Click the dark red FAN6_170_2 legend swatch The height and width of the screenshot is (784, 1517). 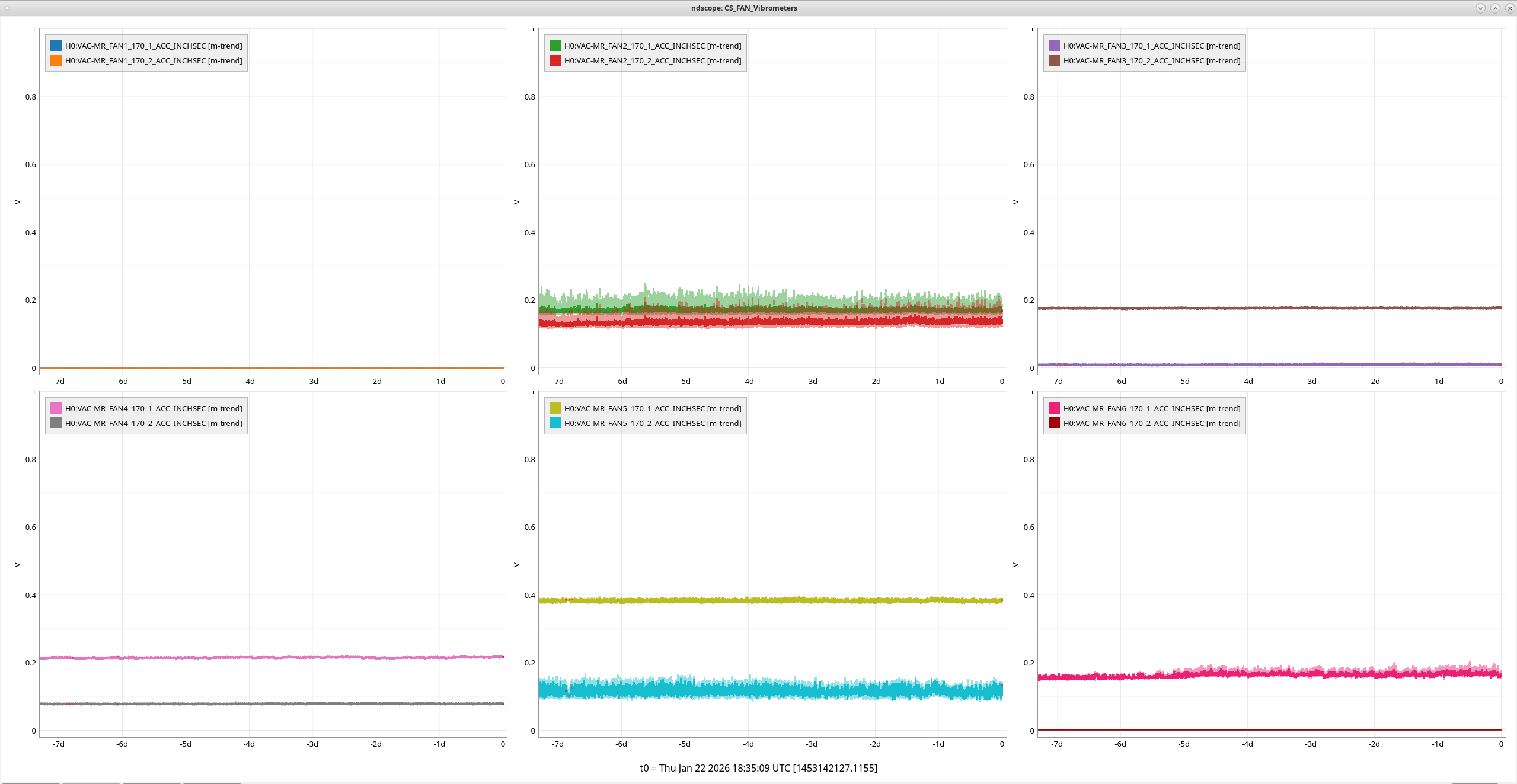pyautogui.click(x=1054, y=423)
